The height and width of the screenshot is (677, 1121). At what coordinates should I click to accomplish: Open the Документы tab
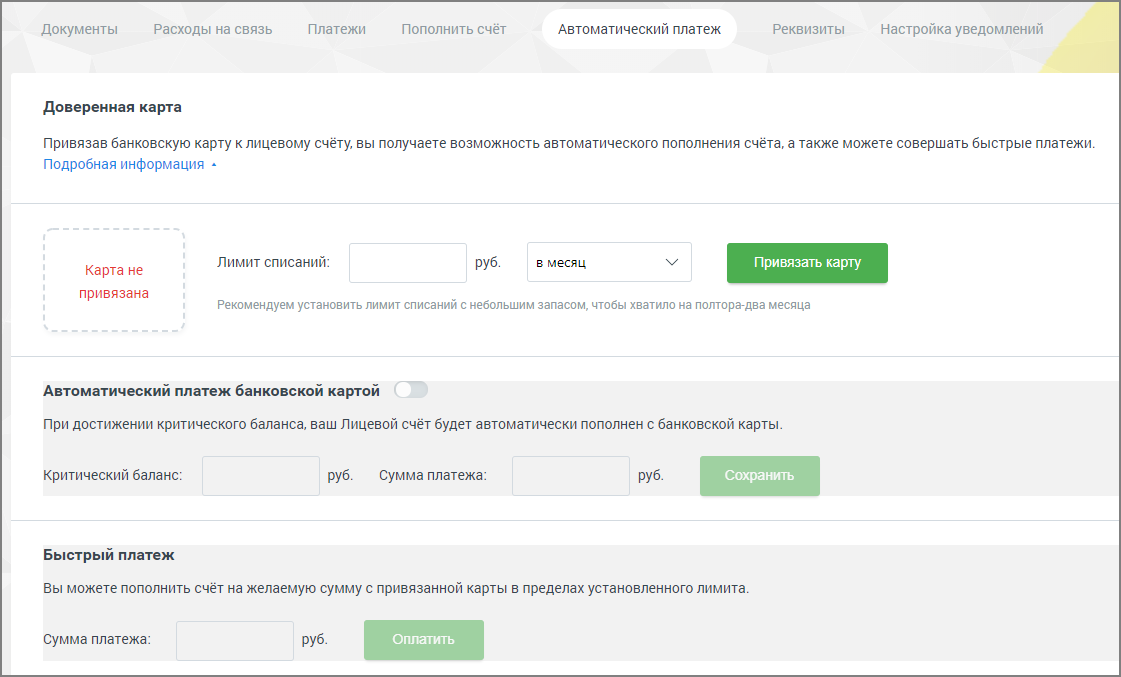79,29
